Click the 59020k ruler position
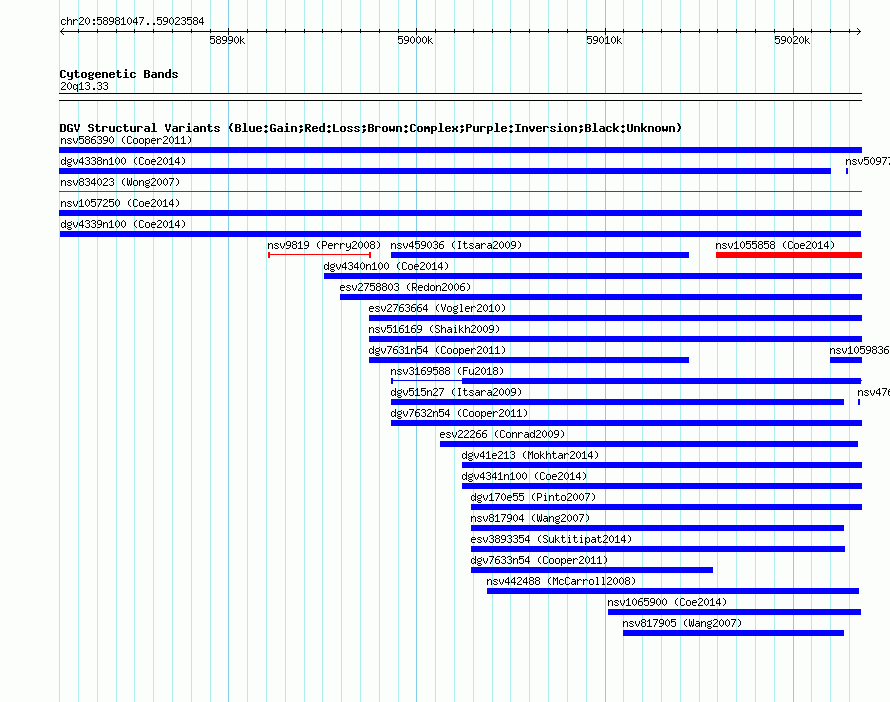Image resolution: width=890 pixels, height=702 pixels. pyautogui.click(x=792, y=40)
